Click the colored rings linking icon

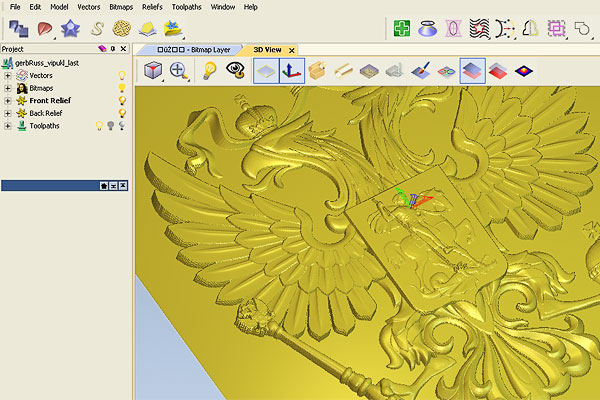tap(446, 71)
